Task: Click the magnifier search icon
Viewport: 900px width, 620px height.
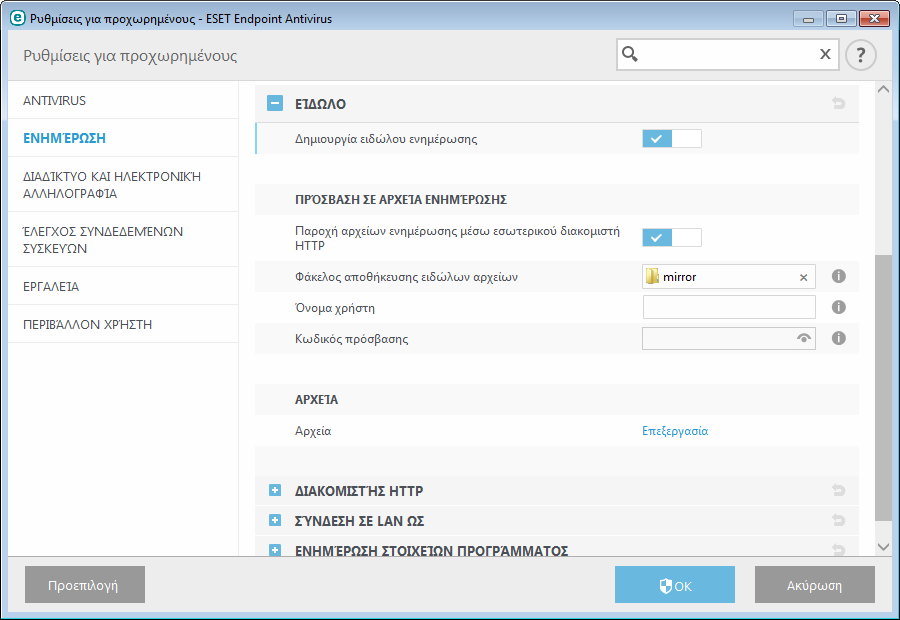Action: 630,54
